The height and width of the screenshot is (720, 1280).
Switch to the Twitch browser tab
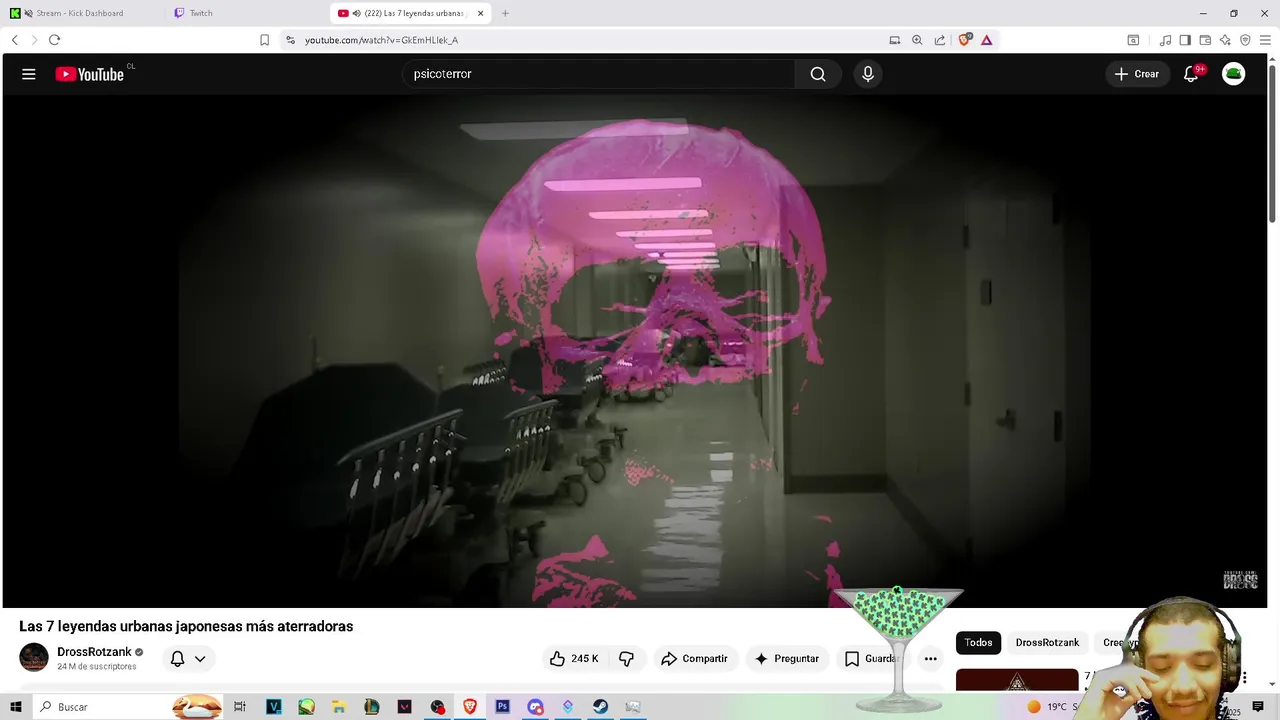coord(245,13)
